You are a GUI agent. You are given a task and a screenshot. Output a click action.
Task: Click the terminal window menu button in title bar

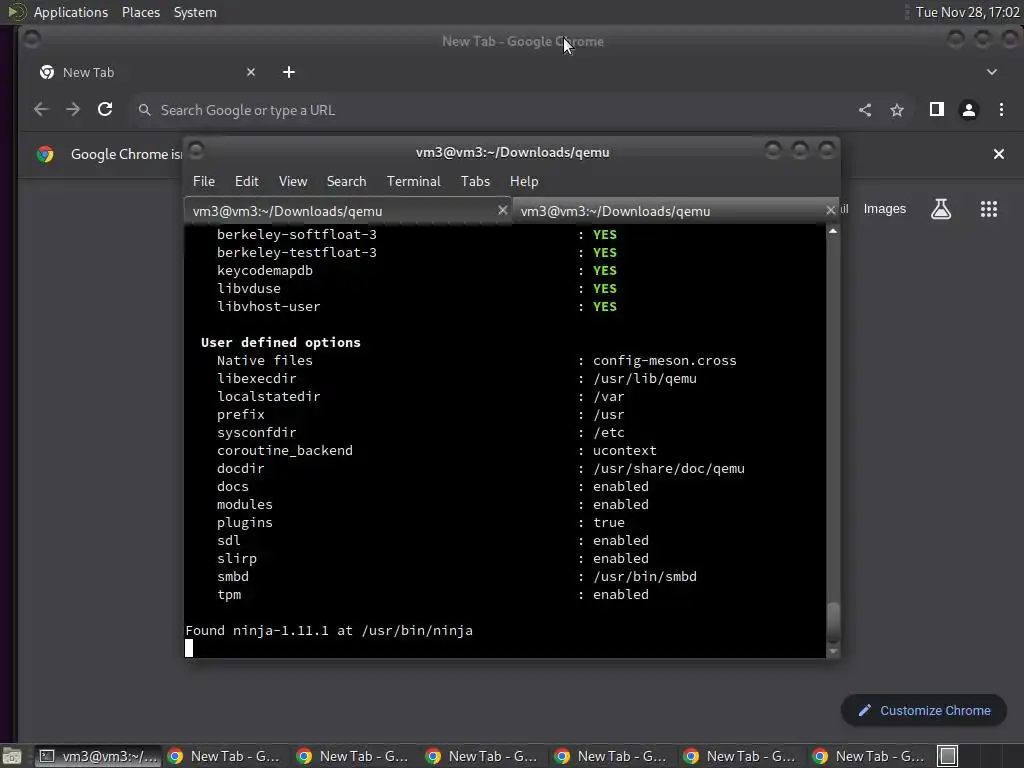tap(196, 150)
